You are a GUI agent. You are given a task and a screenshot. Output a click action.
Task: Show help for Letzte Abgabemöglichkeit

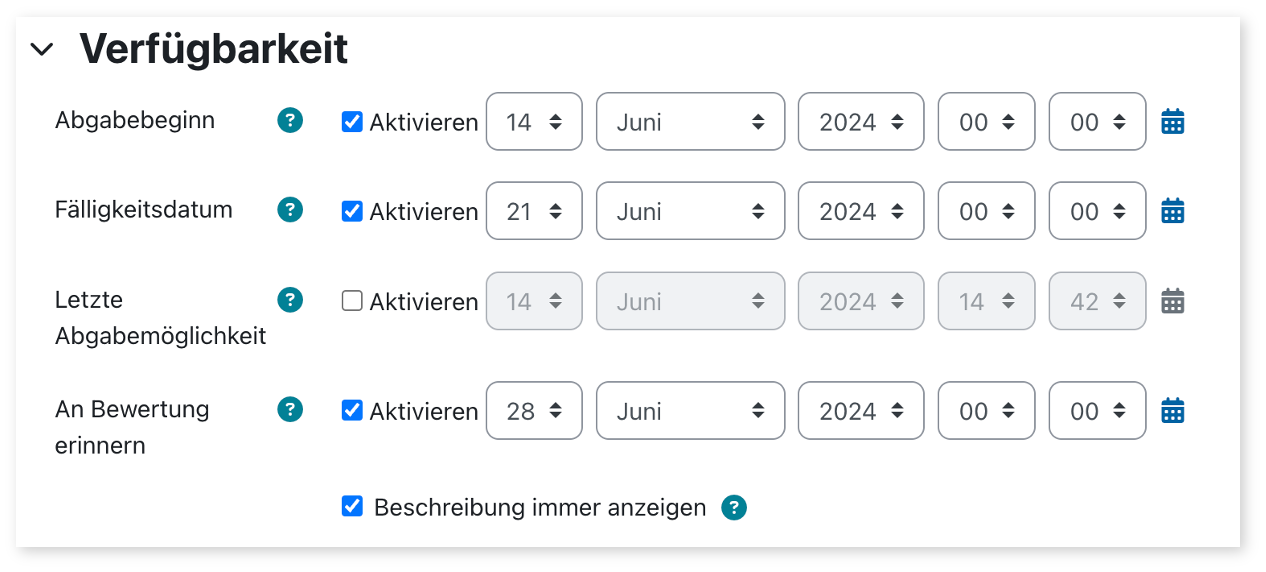[290, 299]
